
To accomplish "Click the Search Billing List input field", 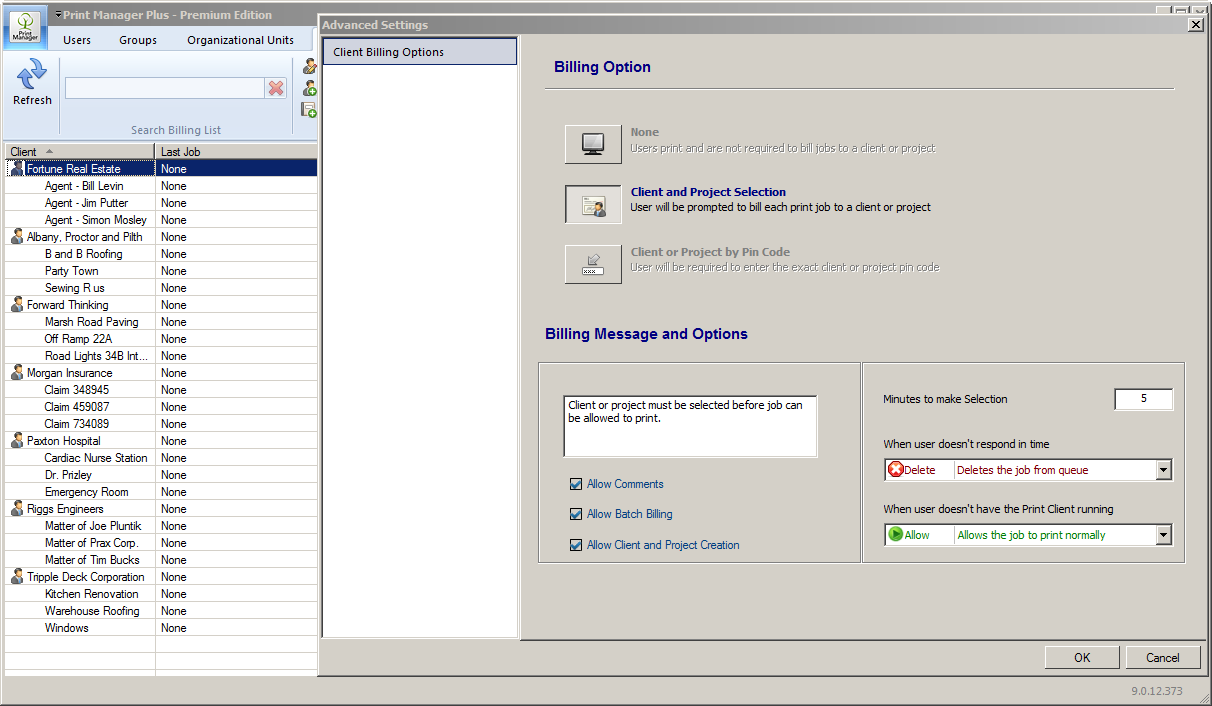I will [165, 88].
